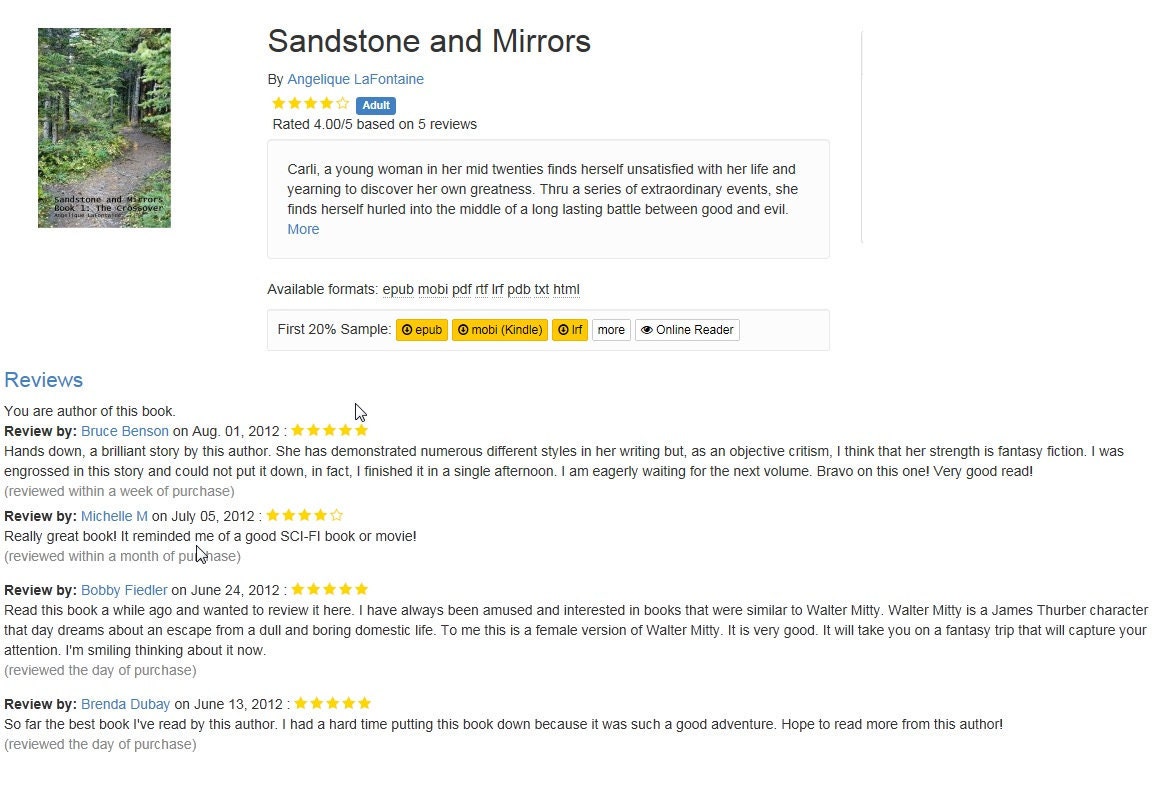The image size is (1168, 794).
Task: Click the Reviews section heading
Action: [44, 380]
